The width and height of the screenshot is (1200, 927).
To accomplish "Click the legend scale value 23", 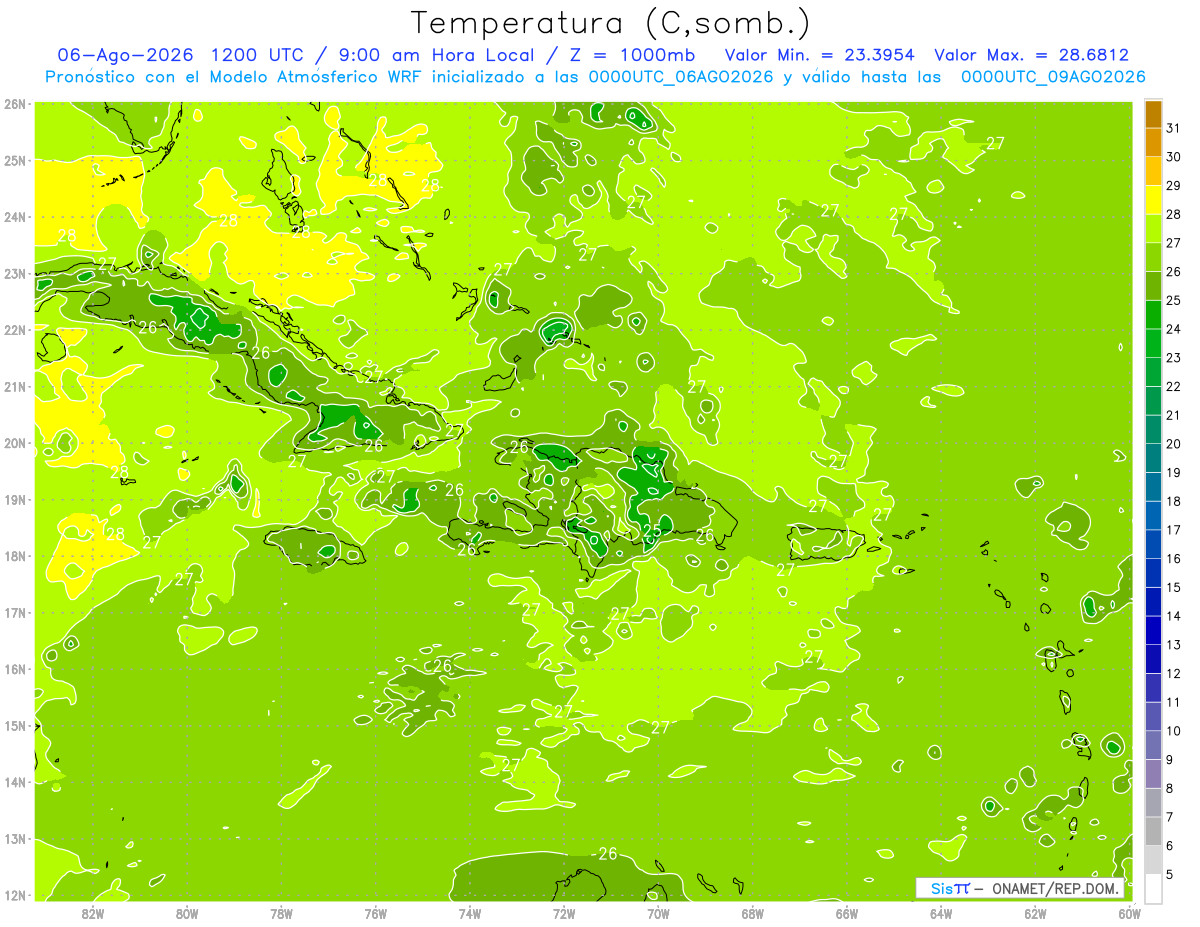I will (1174, 358).
